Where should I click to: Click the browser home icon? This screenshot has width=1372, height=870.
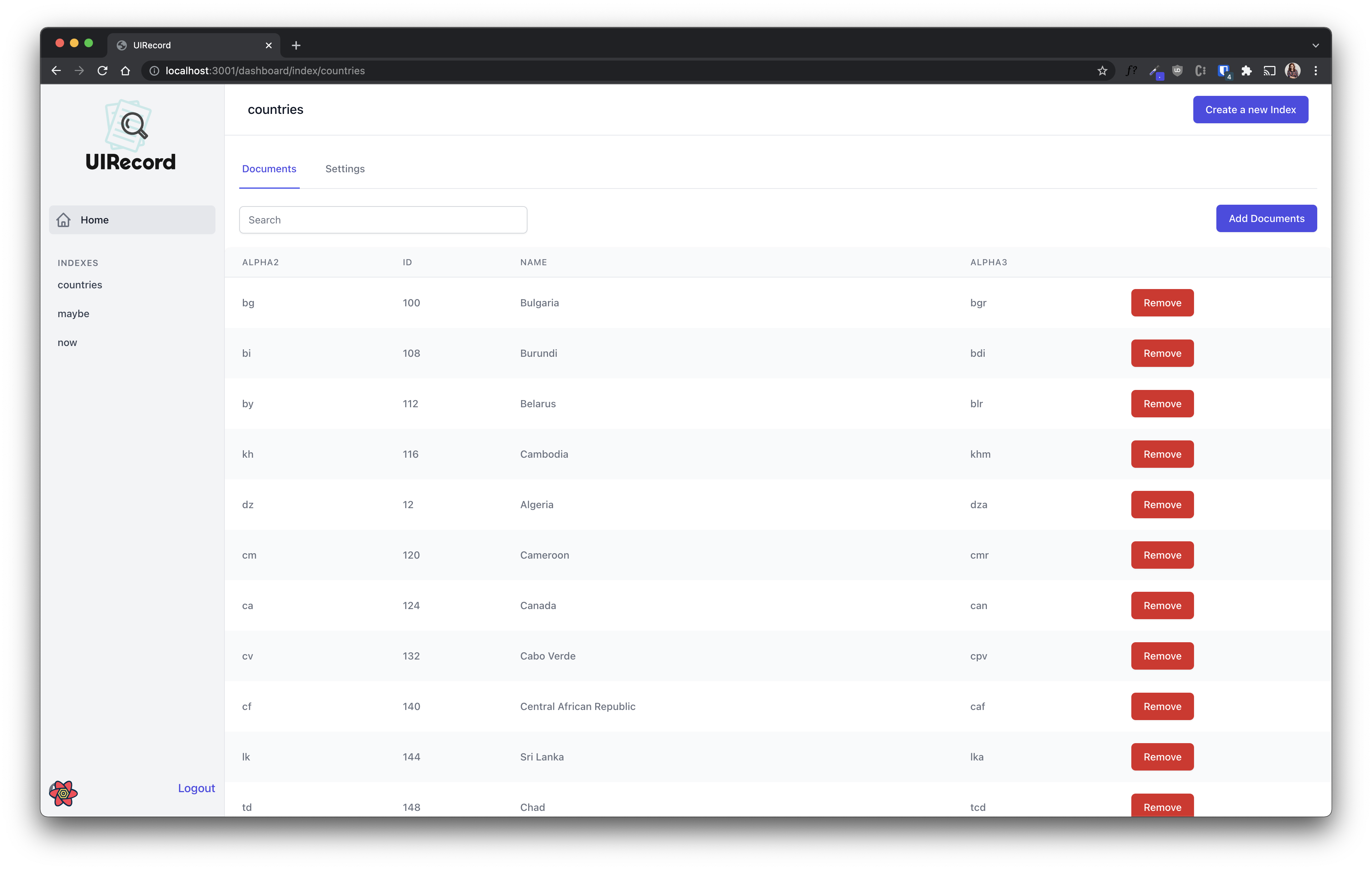125,71
